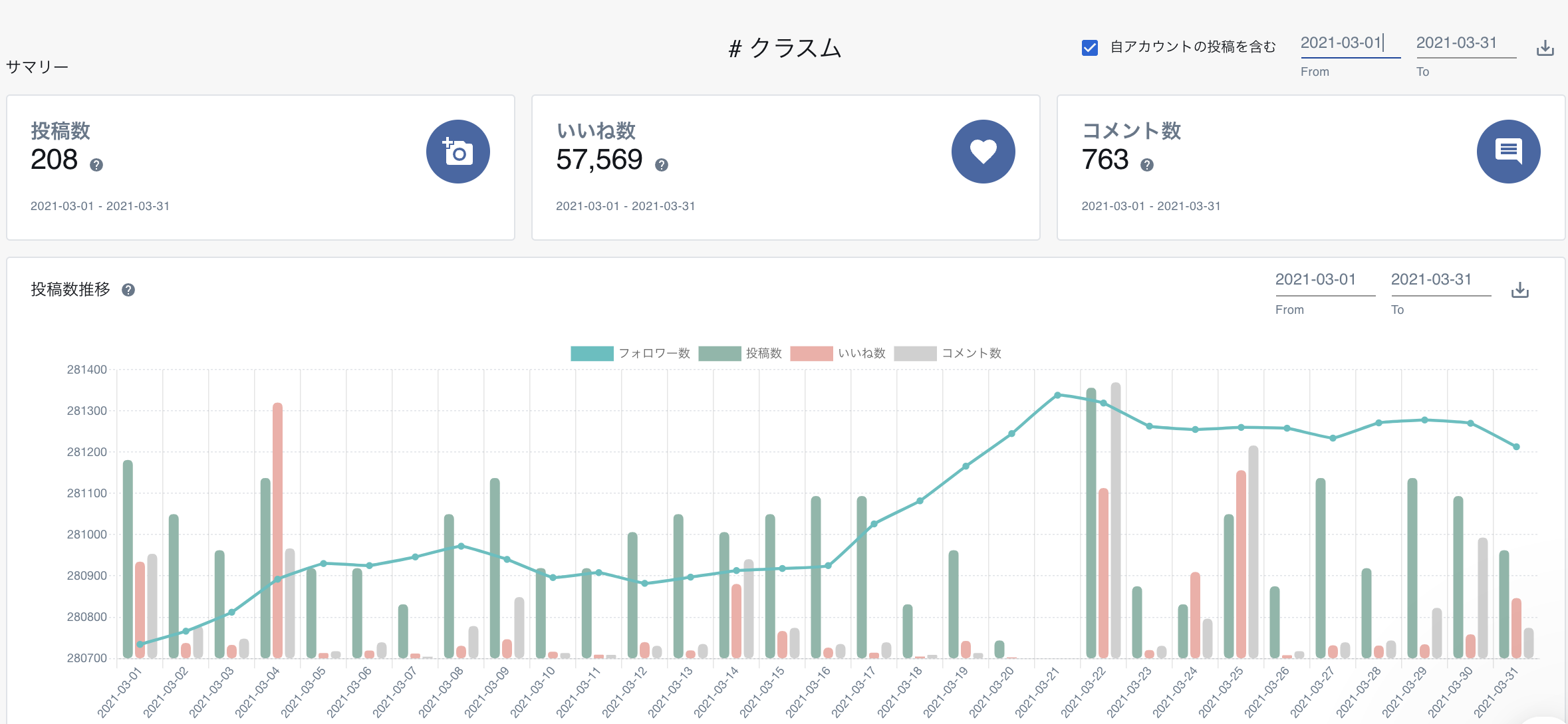This screenshot has width=1568, height=724.
Task: Hide 投稿数 series via green legend swatch
Action: [x=719, y=353]
